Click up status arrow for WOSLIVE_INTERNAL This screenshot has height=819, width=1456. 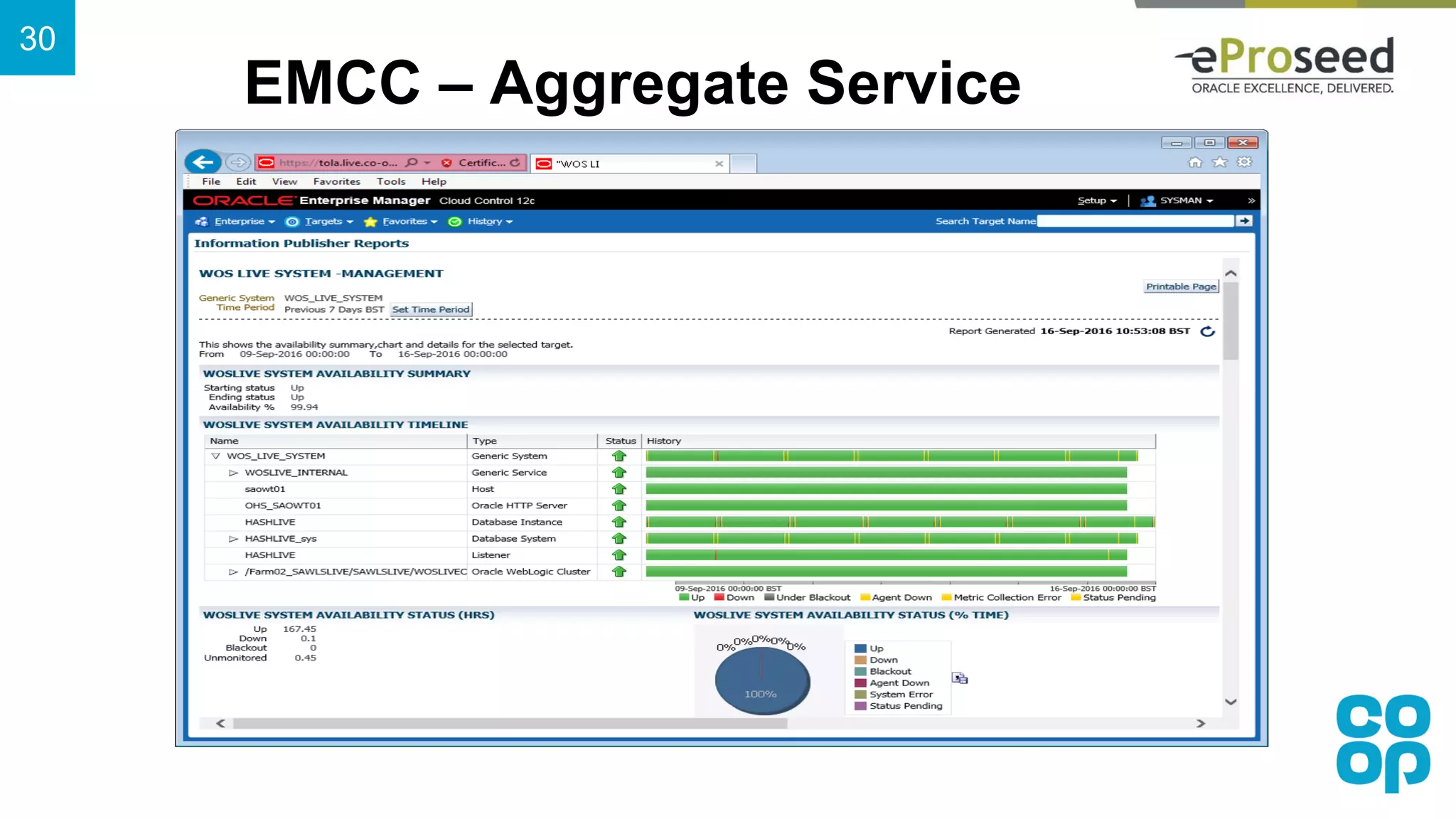(x=619, y=472)
